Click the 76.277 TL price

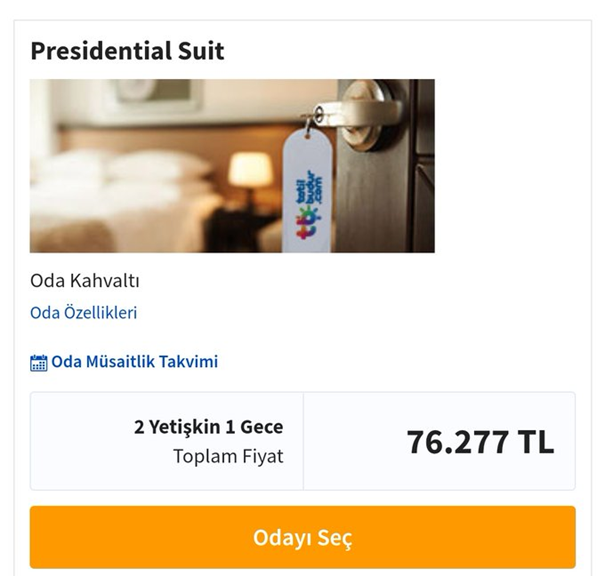click(x=479, y=441)
